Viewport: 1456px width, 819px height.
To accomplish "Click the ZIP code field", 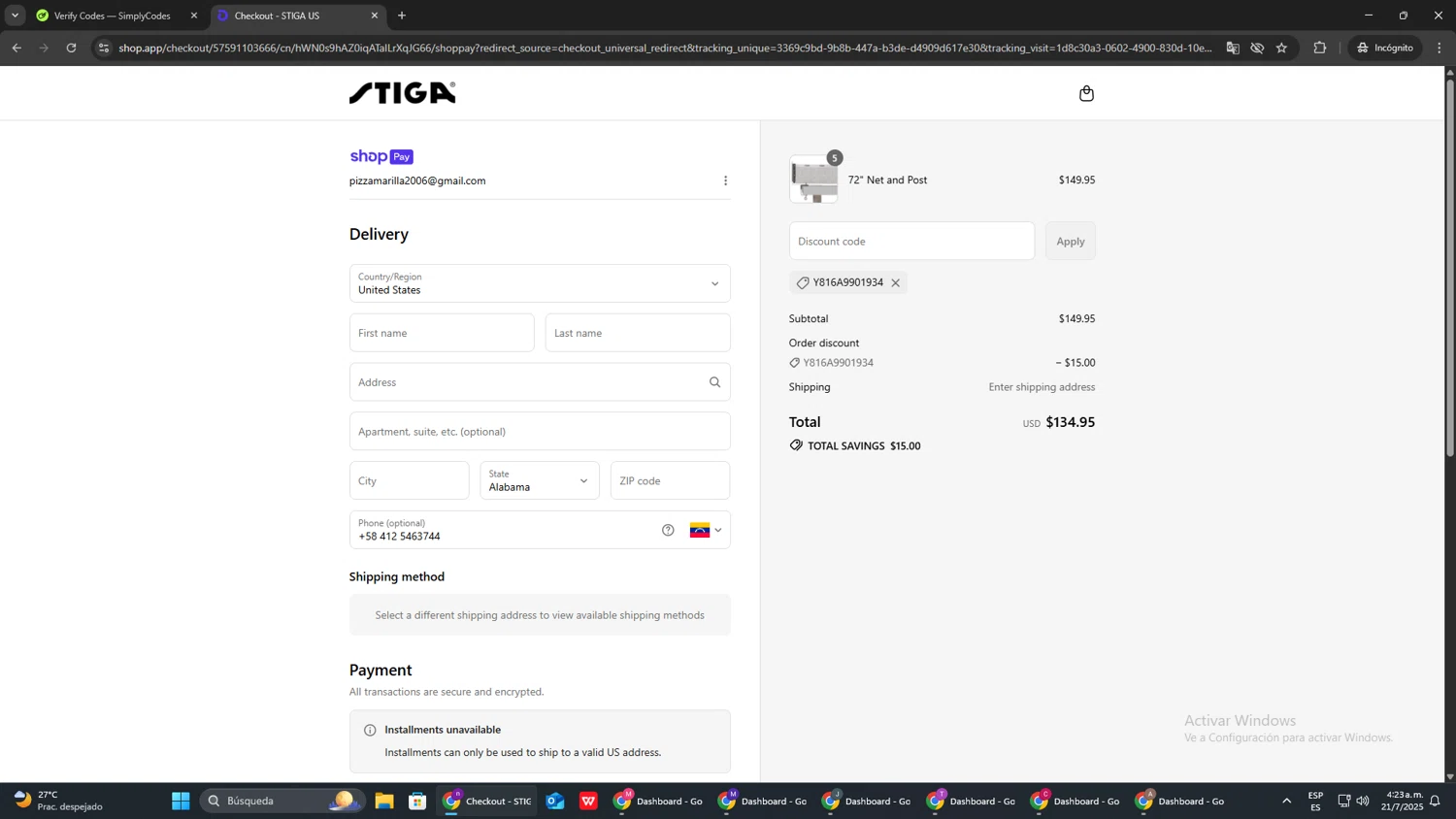I will (670, 480).
